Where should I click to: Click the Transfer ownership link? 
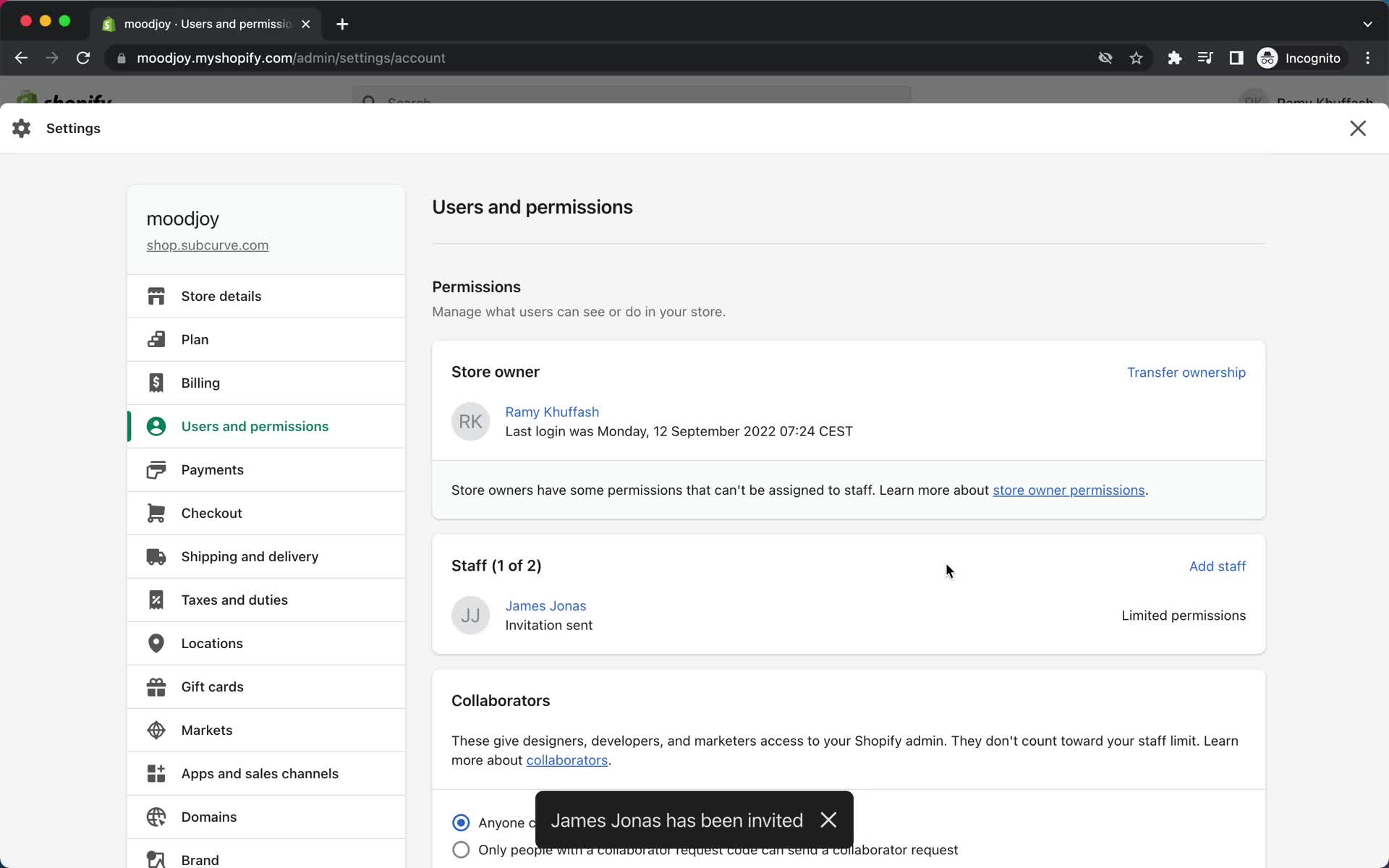[1186, 373]
